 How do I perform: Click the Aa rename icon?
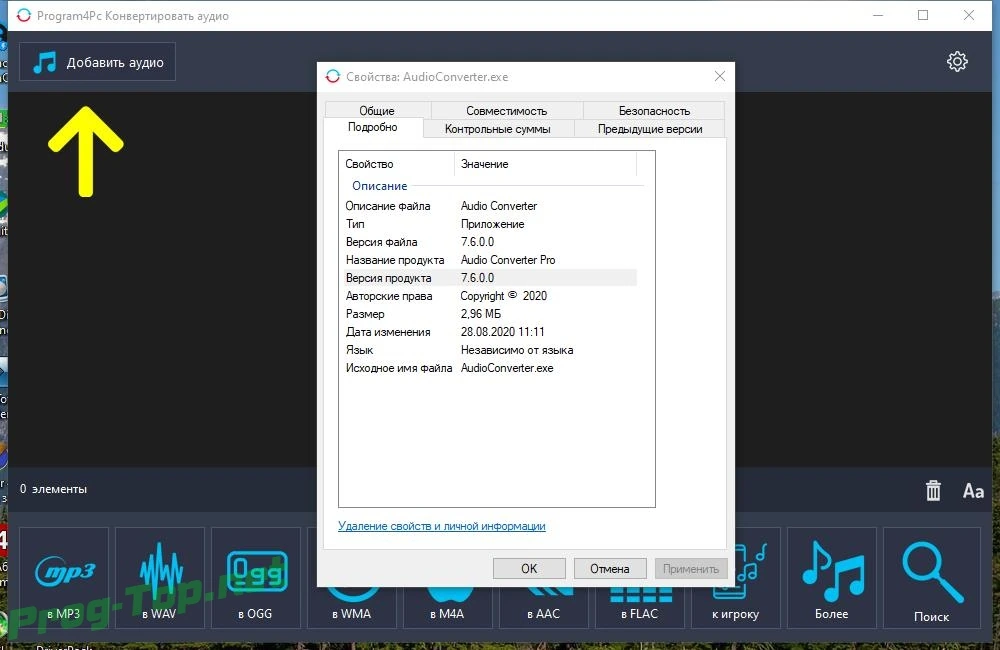click(x=973, y=491)
